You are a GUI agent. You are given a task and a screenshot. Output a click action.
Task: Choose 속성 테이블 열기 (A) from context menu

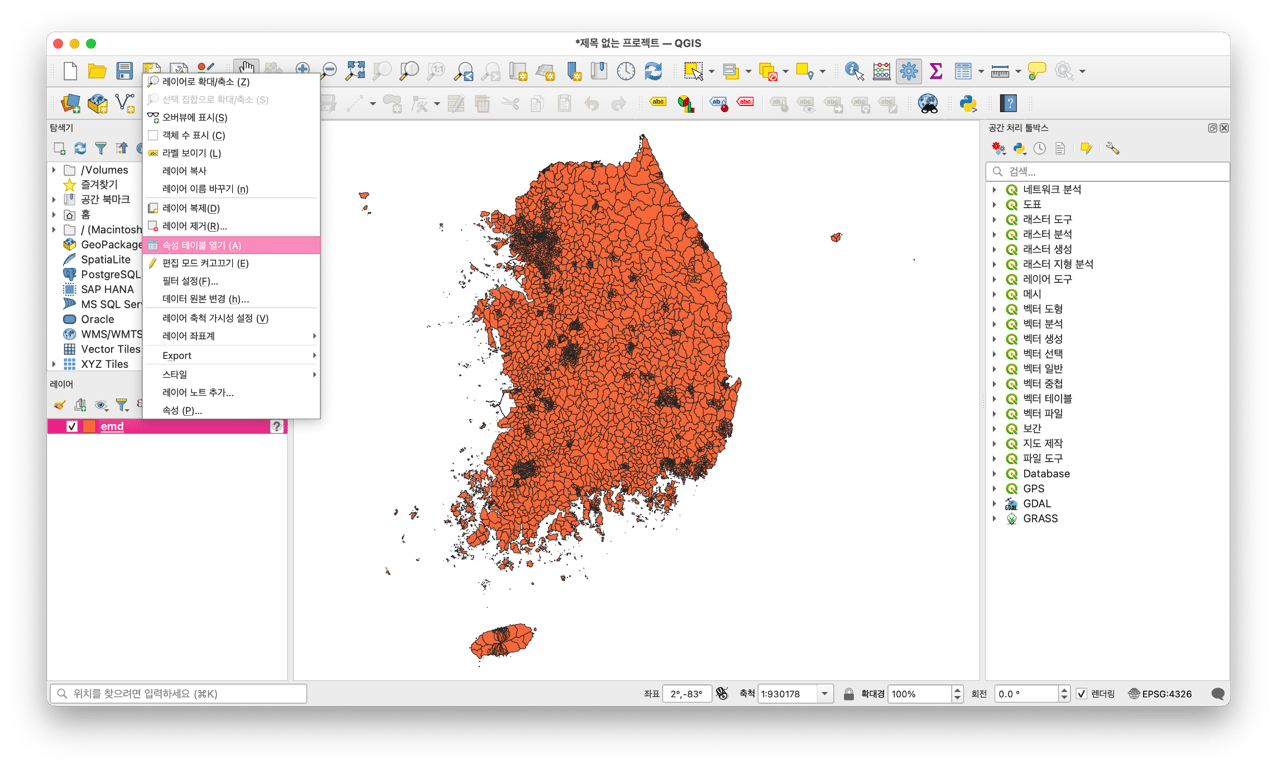201,245
